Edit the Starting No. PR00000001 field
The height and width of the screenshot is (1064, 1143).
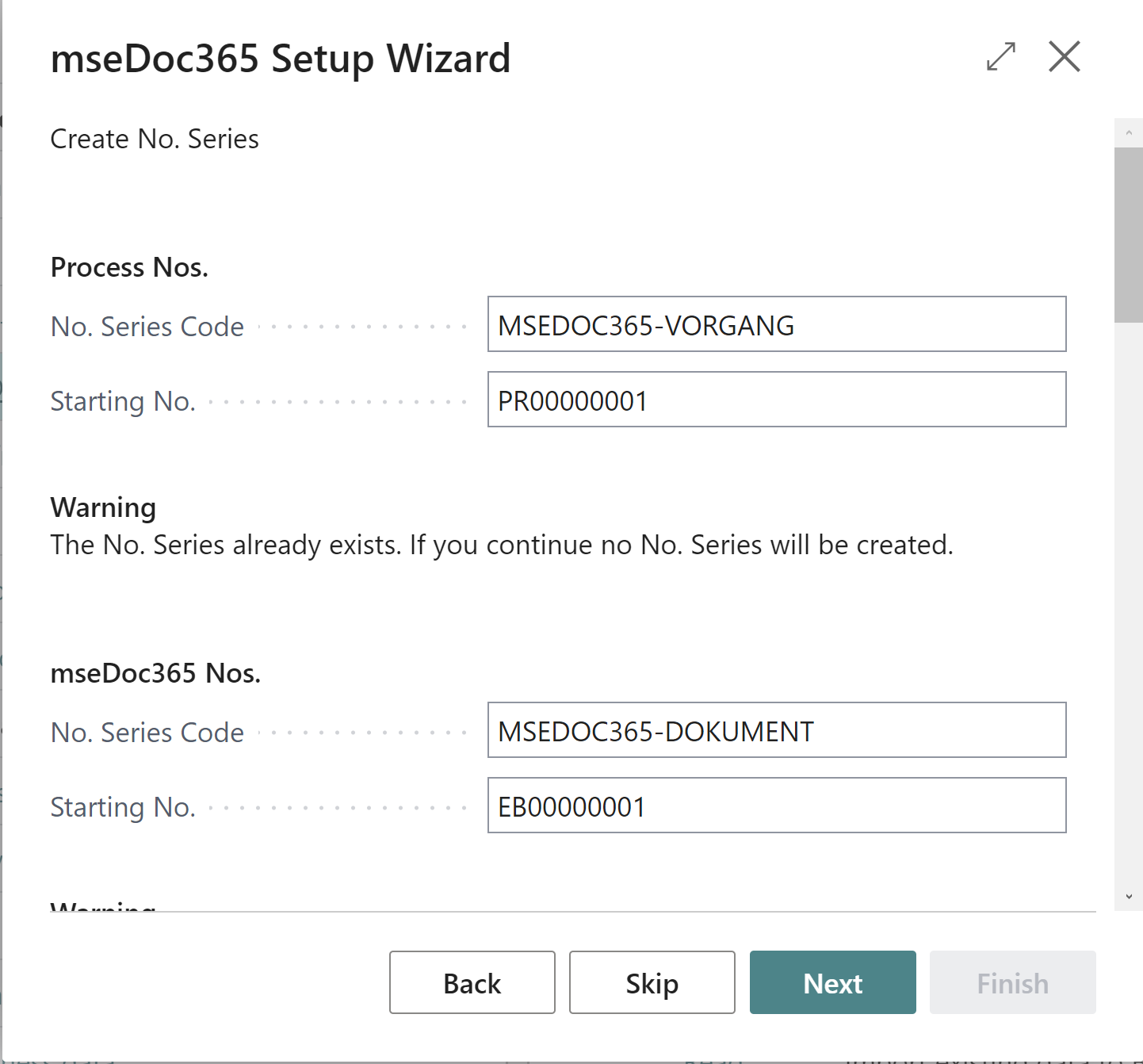click(x=777, y=400)
